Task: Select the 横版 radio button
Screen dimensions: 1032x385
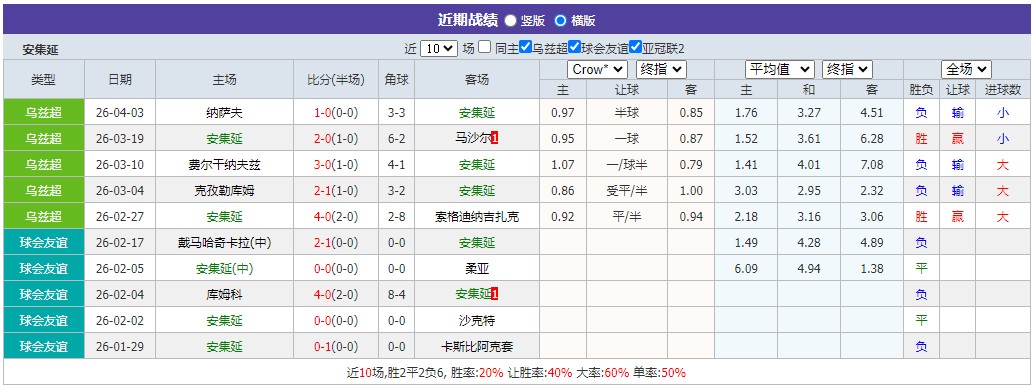Action: point(560,20)
